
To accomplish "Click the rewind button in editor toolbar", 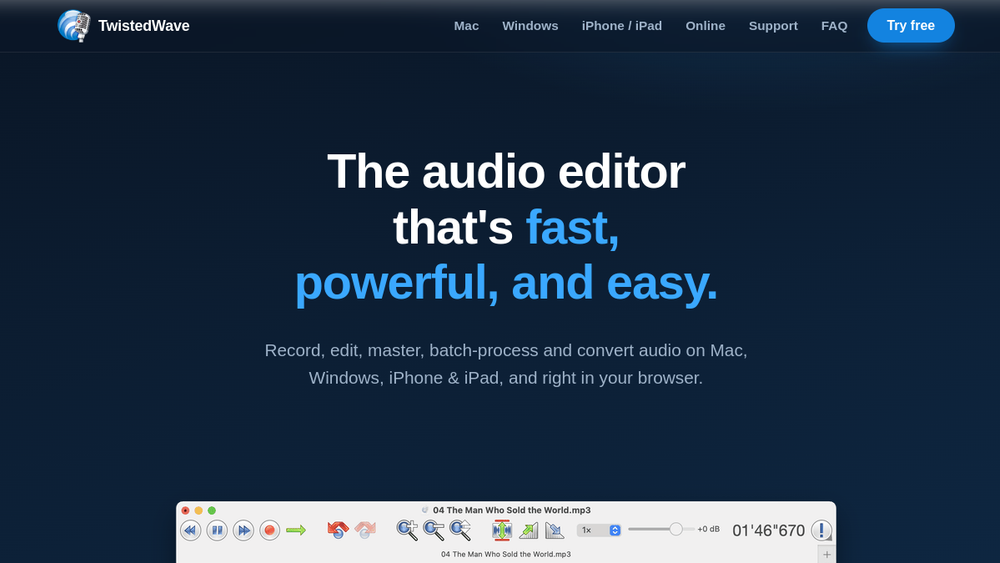I will pos(191,530).
